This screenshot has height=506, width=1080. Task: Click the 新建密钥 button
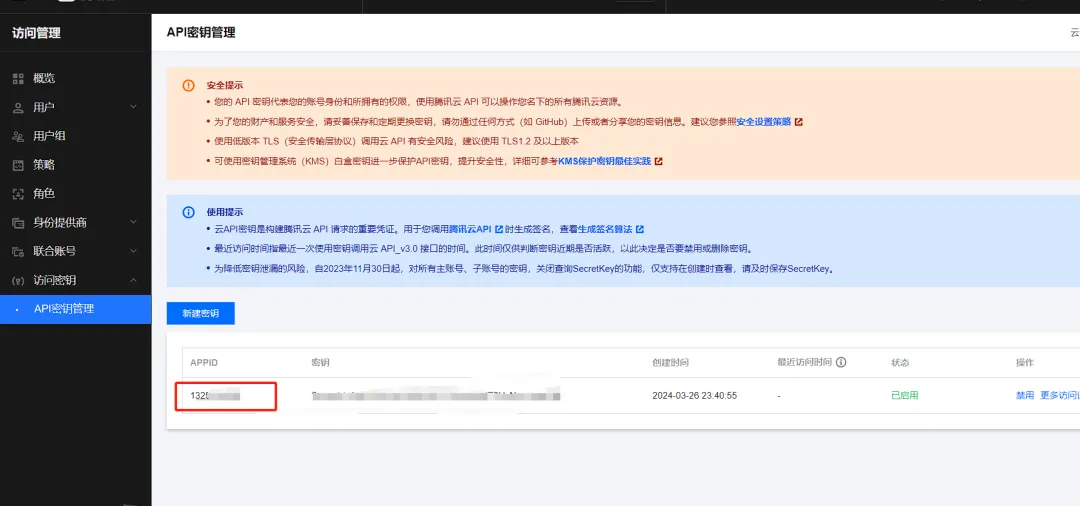pyautogui.click(x=200, y=313)
